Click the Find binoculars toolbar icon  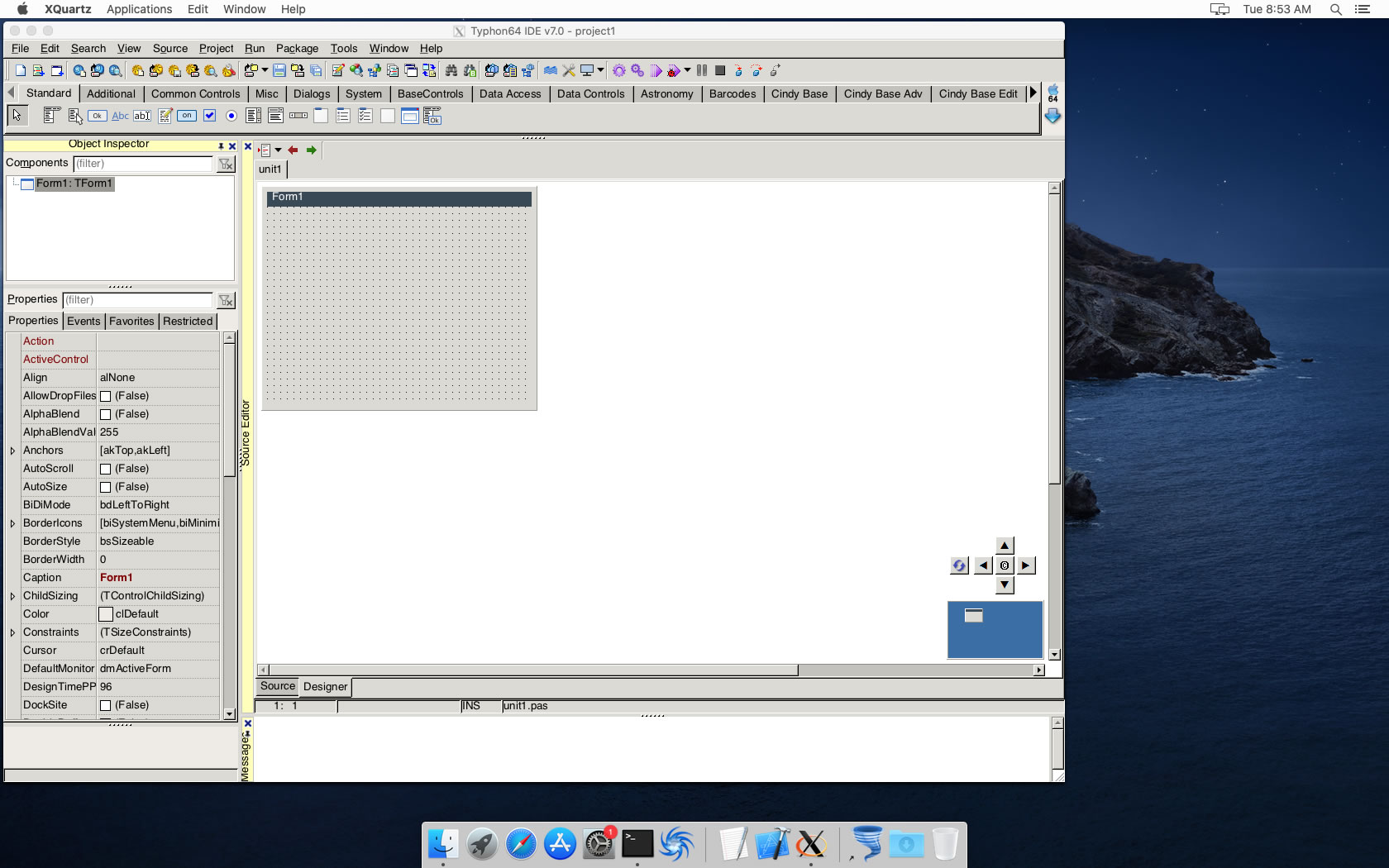point(451,71)
